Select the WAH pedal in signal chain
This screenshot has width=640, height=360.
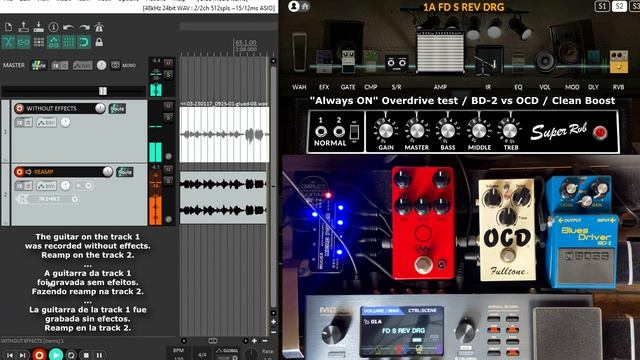click(299, 53)
